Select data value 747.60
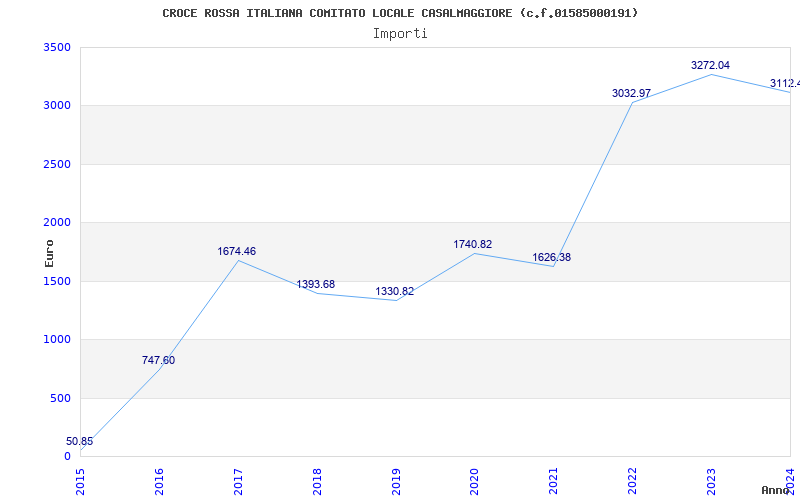800x500 pixels. [x=158, y=360]
